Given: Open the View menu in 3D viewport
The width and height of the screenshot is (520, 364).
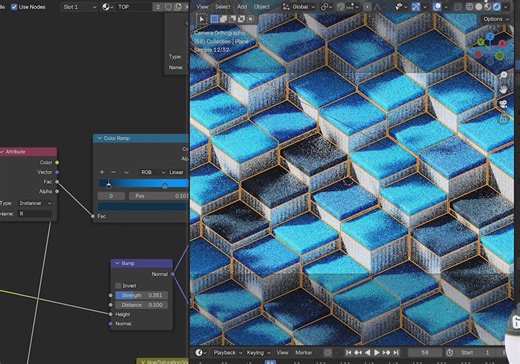Looking at the screenshot, I should 202,7.
